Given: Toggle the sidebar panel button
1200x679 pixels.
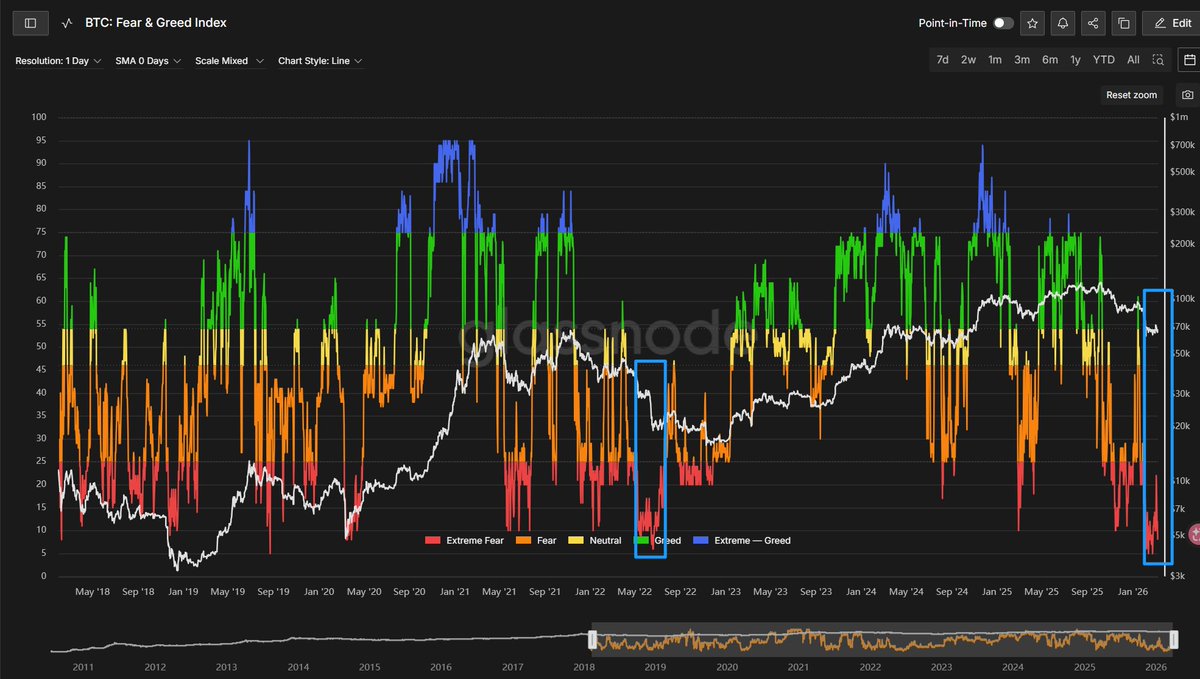Looking at the screenshot, I should 30,22.
